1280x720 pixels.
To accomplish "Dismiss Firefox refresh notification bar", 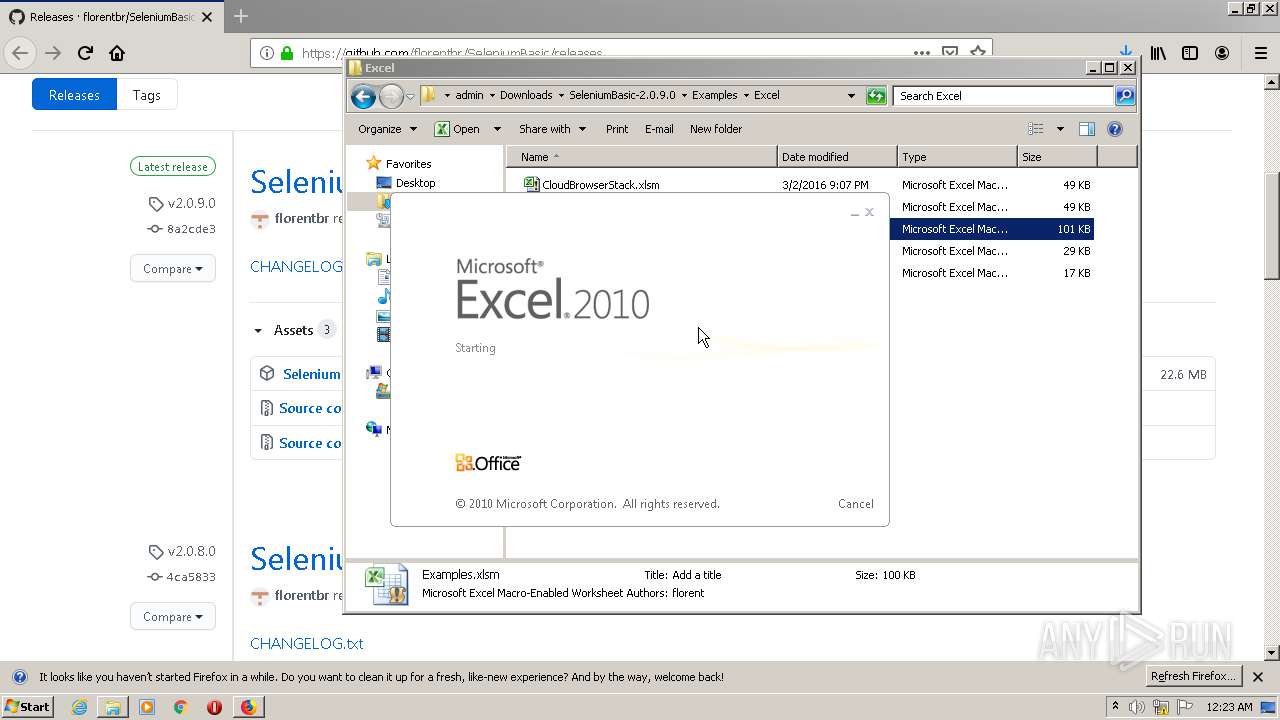I will pyautogui.click(x=1258, y=677).
